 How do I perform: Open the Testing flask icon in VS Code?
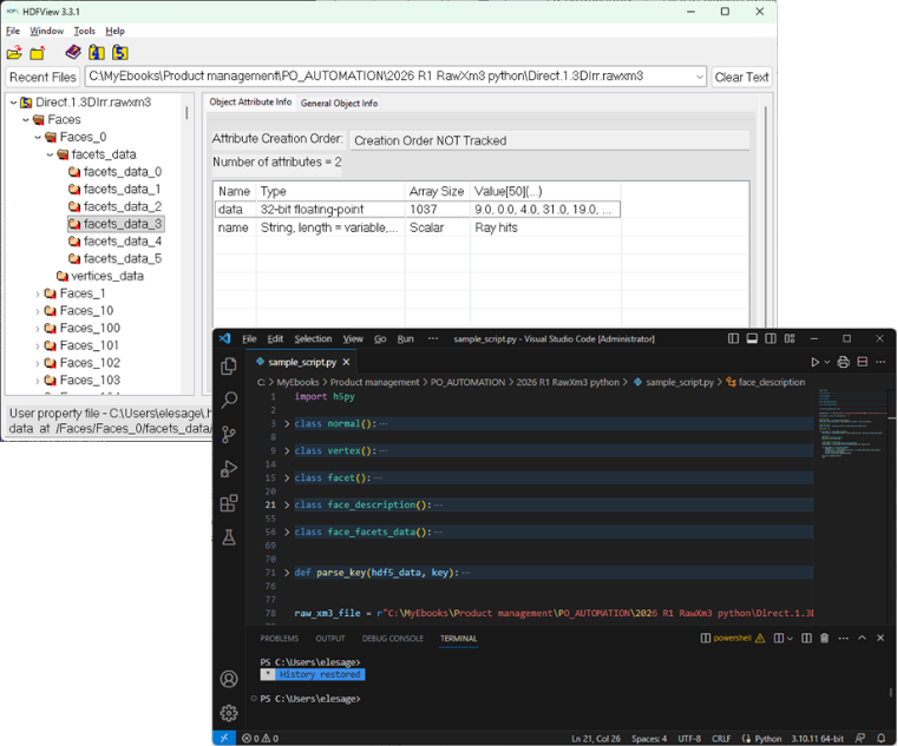click(x=229, y=537)
